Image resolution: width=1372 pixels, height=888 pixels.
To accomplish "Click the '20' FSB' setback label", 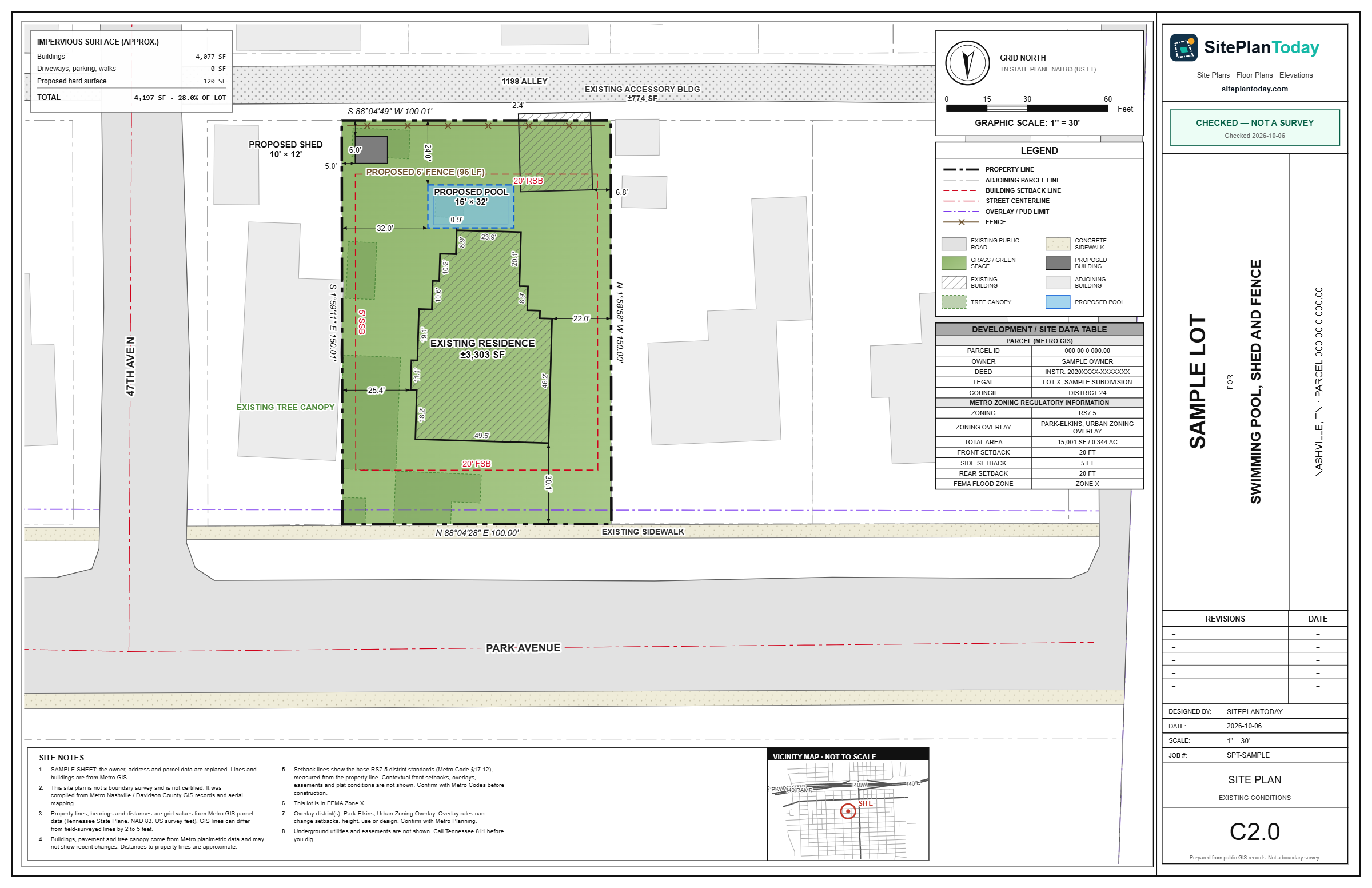I will pyautogui.click(x=476, y=464).
